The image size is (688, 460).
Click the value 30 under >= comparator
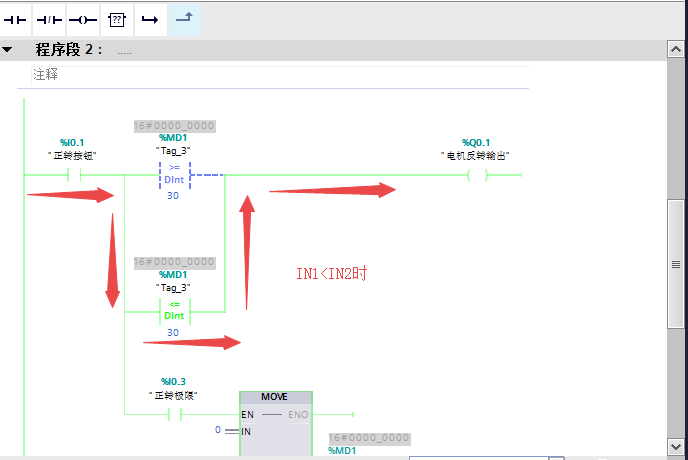click(173, 196)
